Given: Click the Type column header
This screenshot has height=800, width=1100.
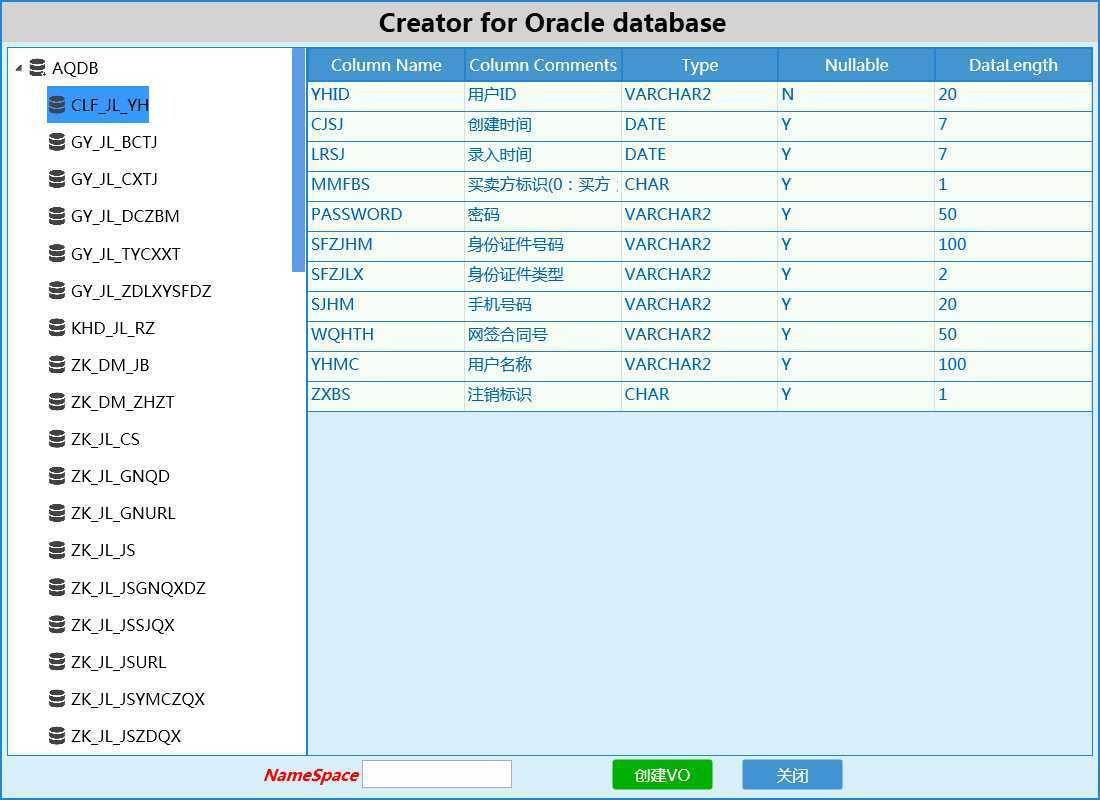Looking at the screenshot, I should click(x=699, y=65).
